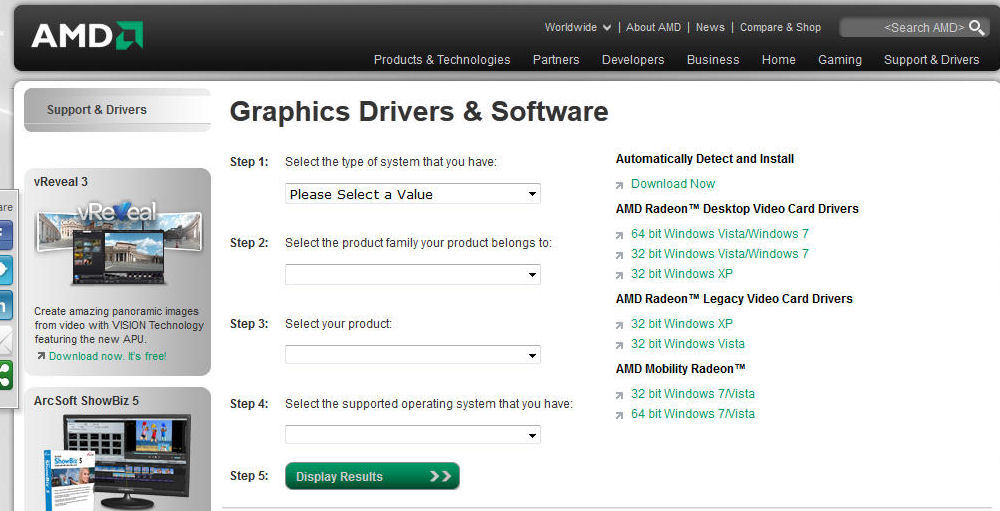Open 64 bit Windows Vista/Windows 7 desktop driver

click(x=720, y=233)
